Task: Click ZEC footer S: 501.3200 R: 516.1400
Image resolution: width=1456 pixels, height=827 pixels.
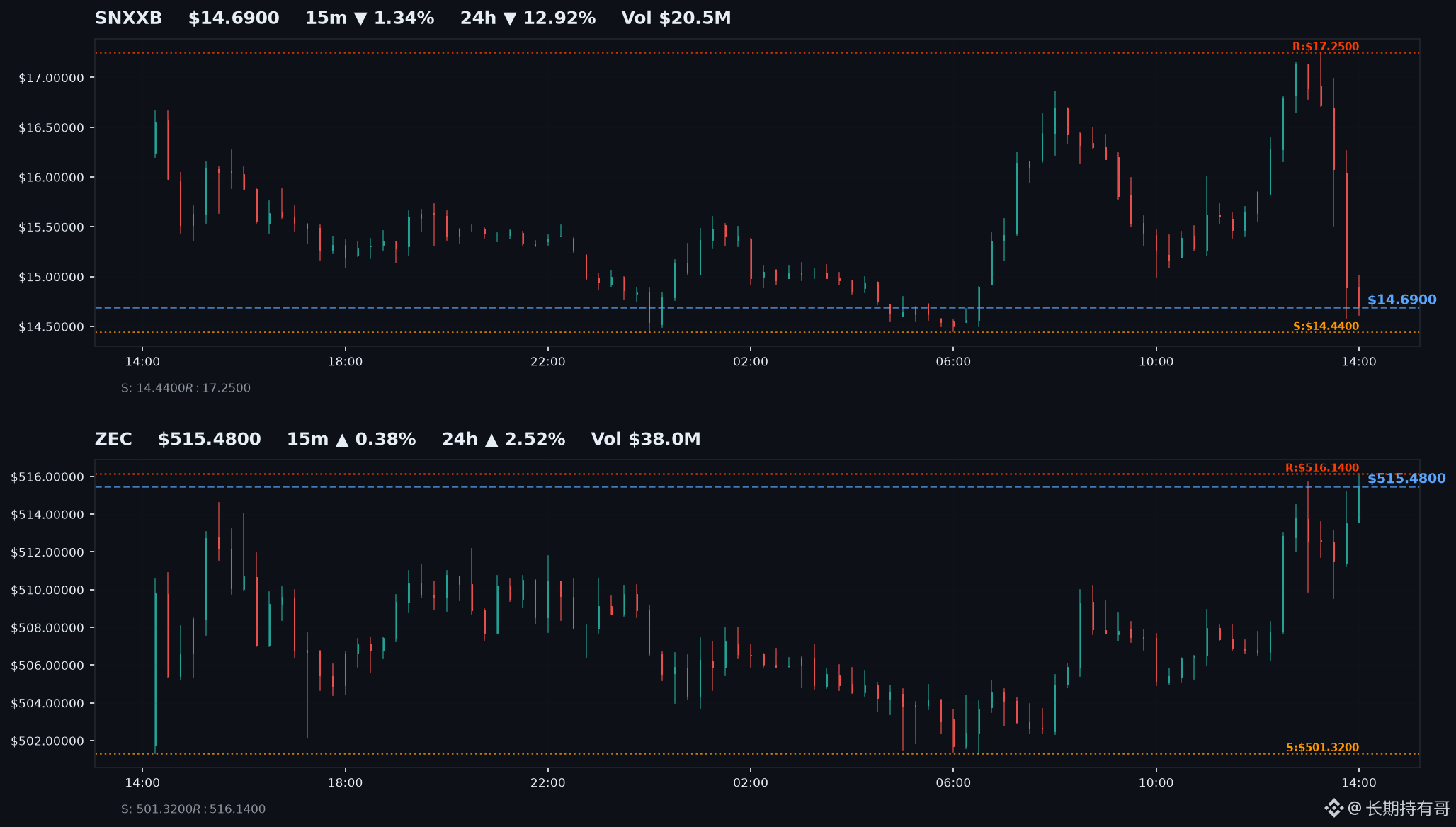Action: [x=193, y=809]
